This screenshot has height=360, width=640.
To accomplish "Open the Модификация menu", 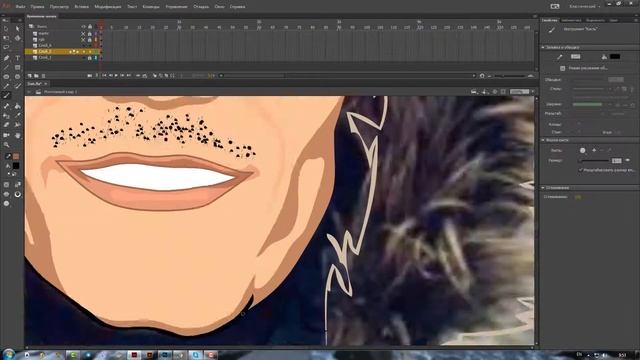I will coord(108,7).
